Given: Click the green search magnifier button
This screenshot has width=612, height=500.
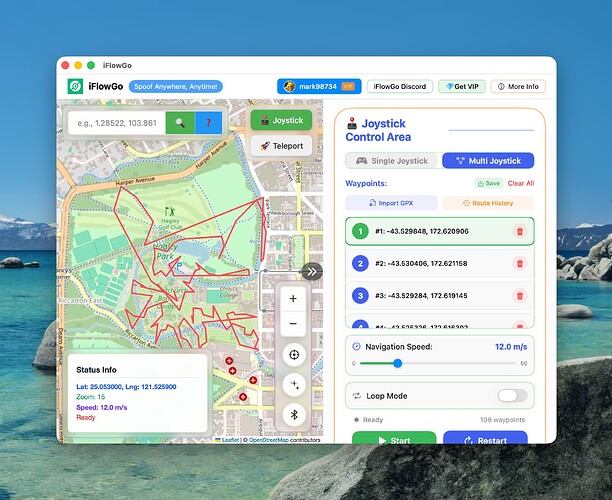Looking at the screenshot, I should pyautogui.click(x=180, y=123).
